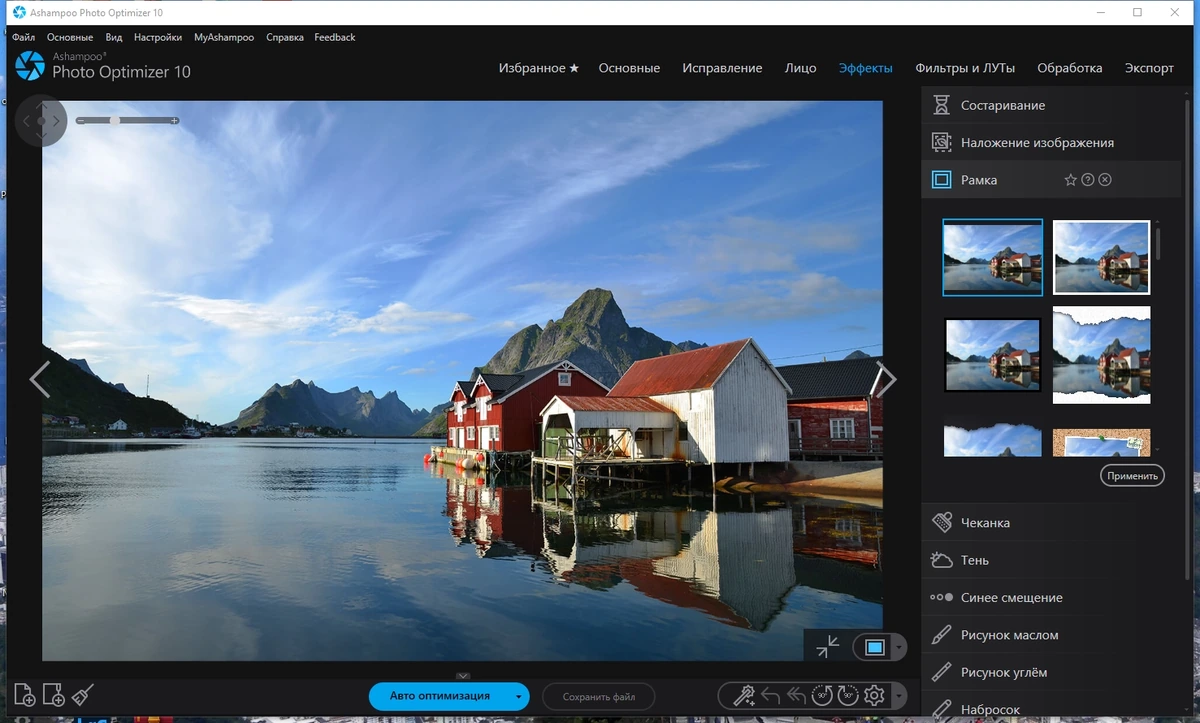Open the Синее смещение effect

[1050, 598]
